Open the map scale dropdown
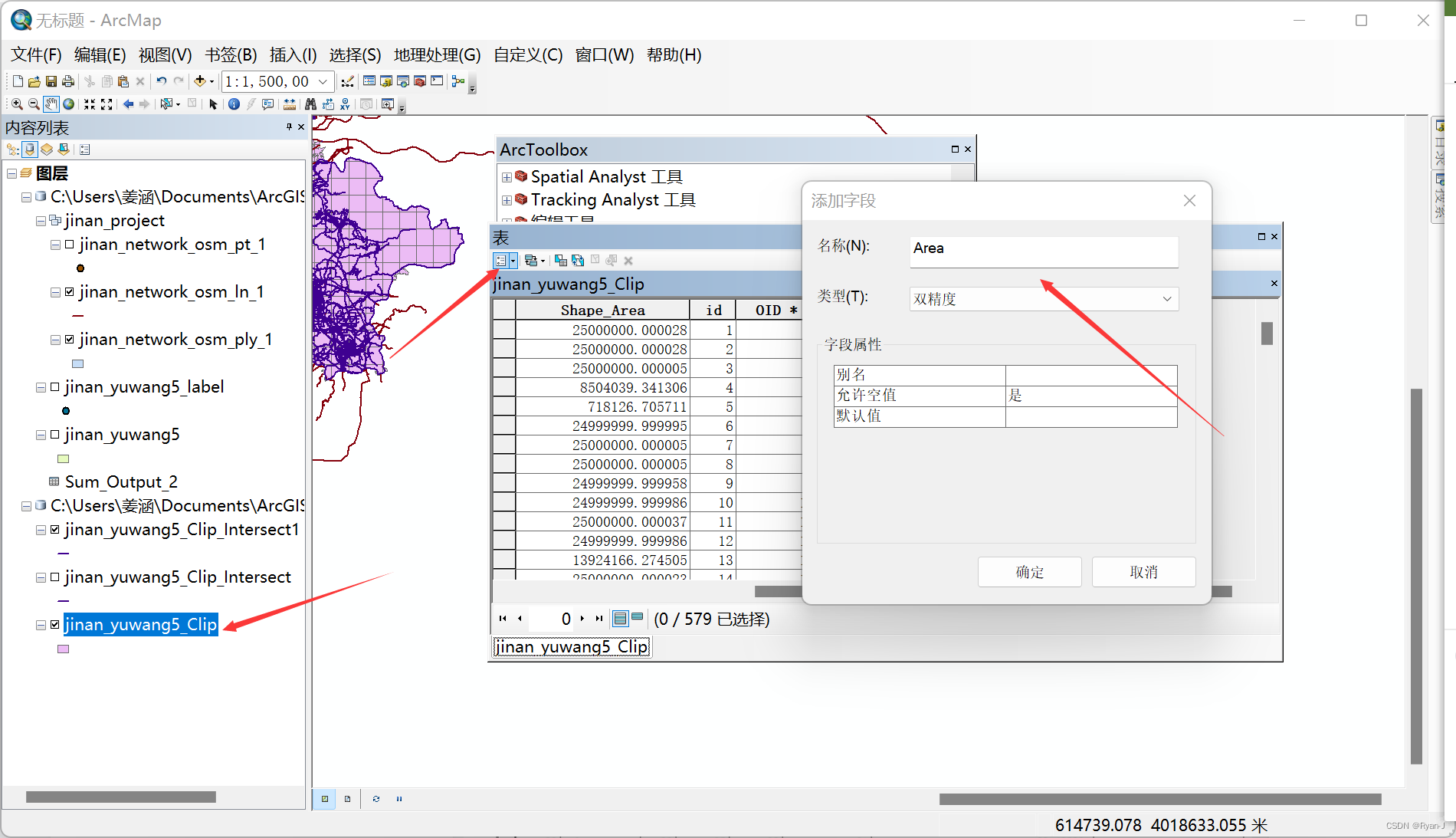 point(323,81)
